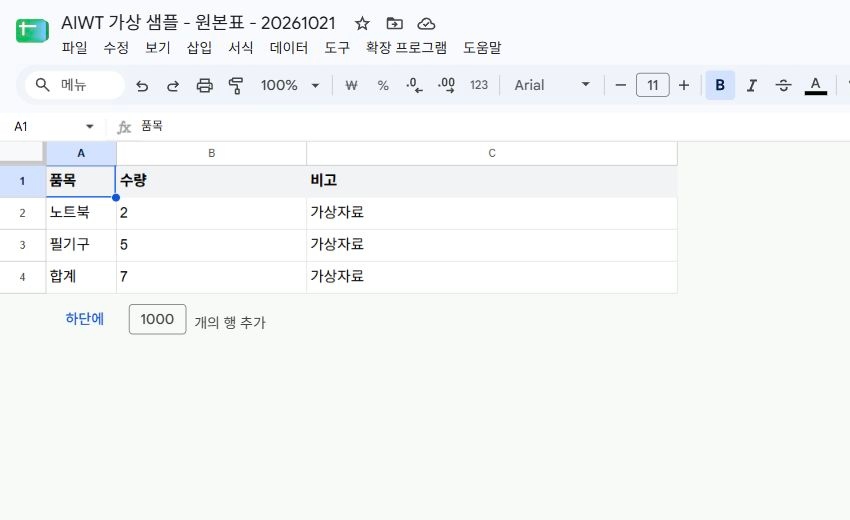Select row 1 header

tap(22, 181)
